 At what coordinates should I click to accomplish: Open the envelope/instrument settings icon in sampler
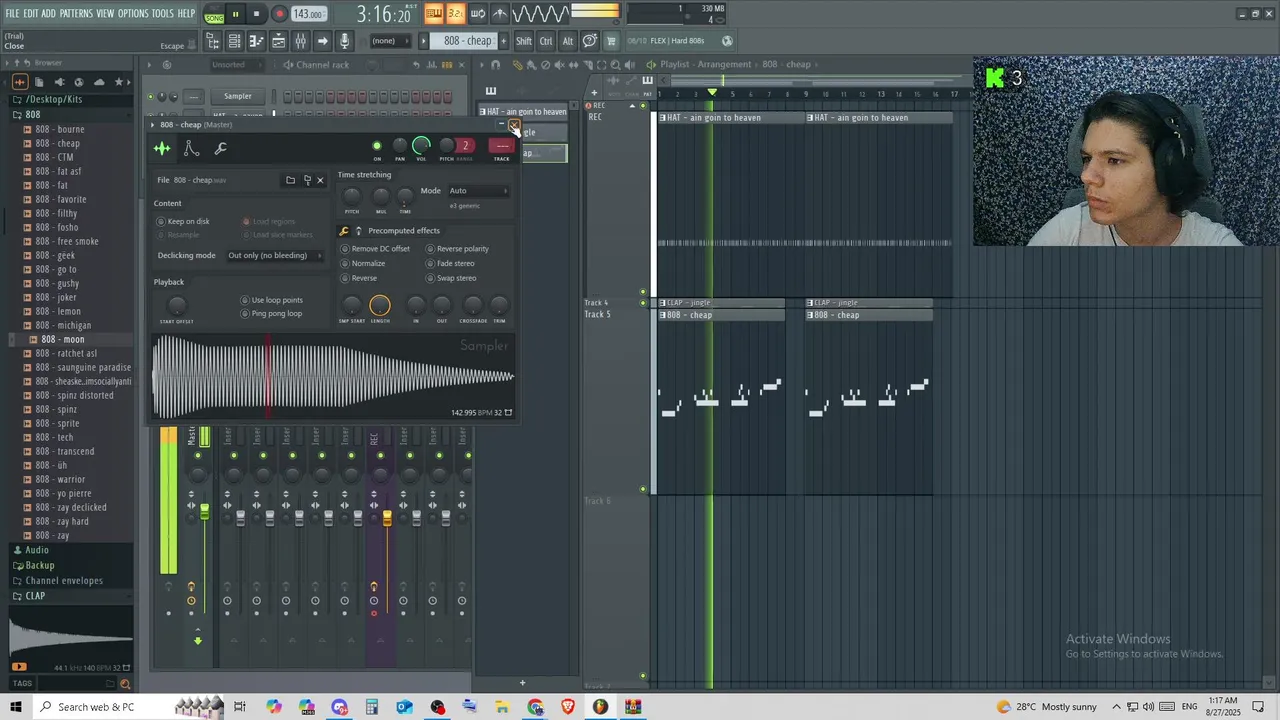point(191,149)
